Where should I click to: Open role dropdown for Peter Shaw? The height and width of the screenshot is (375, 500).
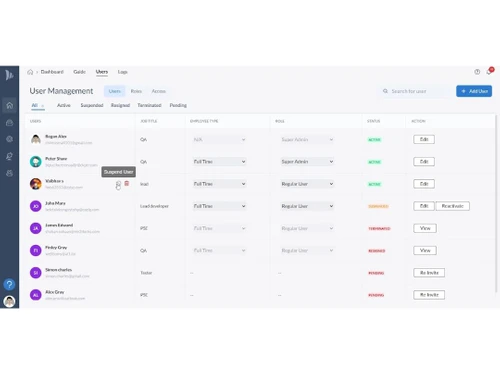(307, 162)
